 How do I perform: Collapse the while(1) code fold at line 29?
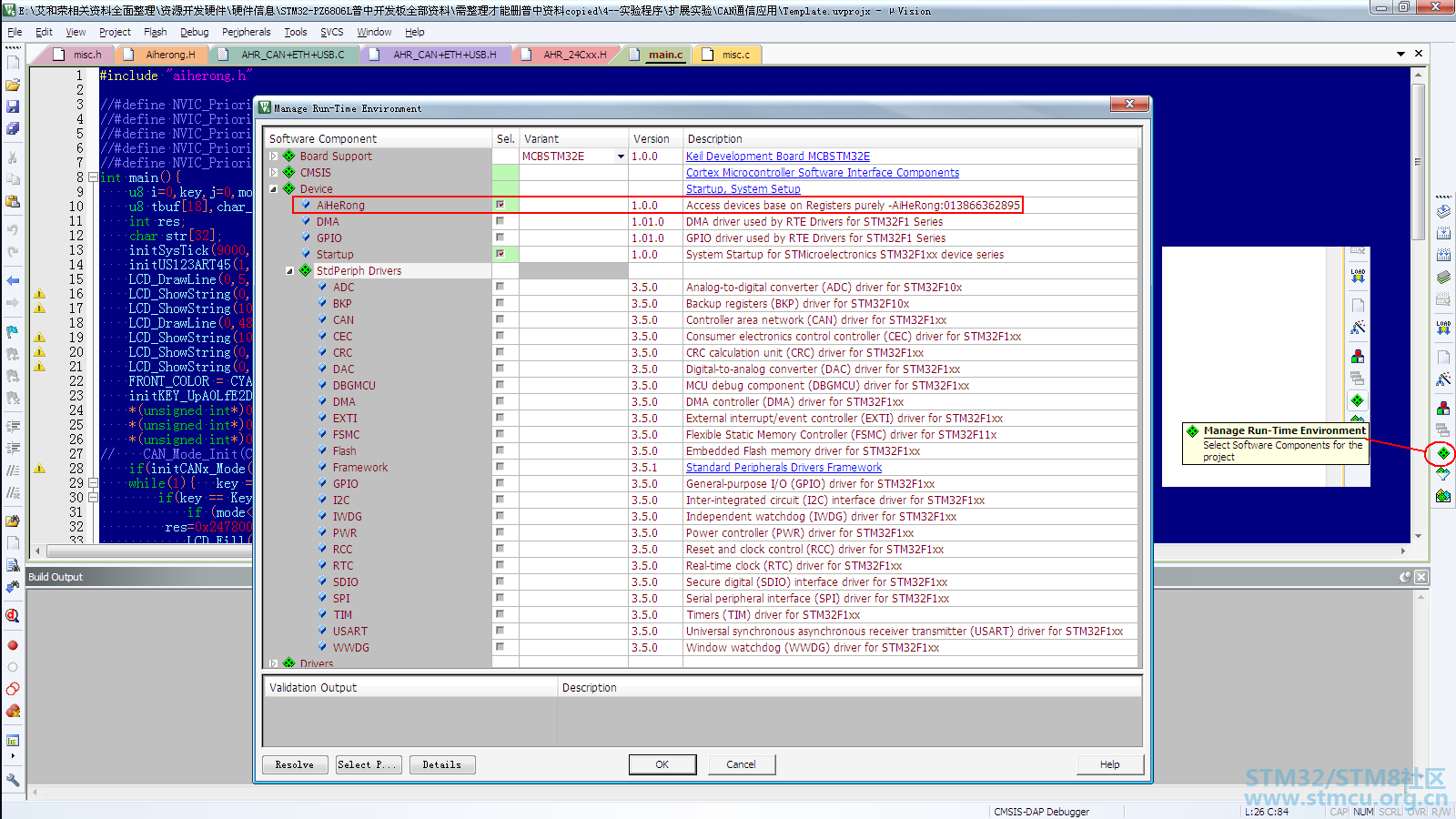click(93, 482)
